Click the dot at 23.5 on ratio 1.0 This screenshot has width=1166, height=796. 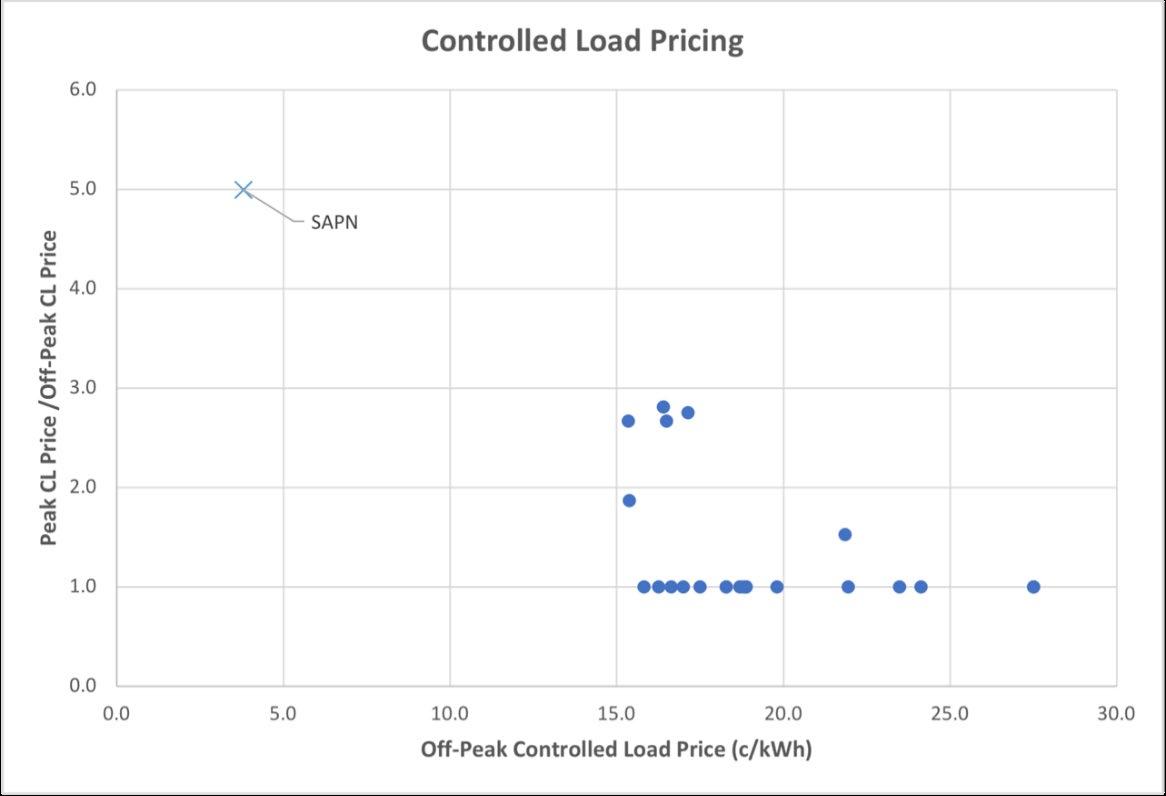tap(899, 587)
